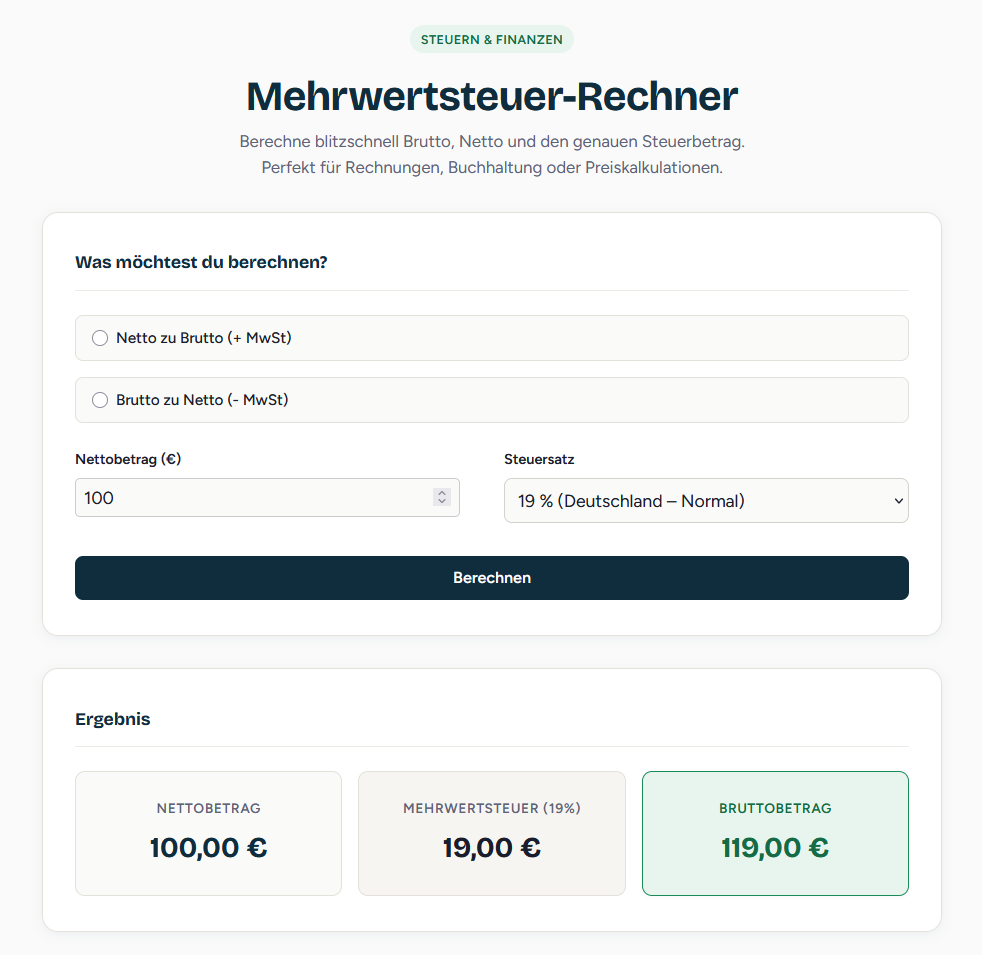Viewport: 982px width, 955px height.
Task: Click inside the Nettobetrag input field
Action: pos(250,497)
